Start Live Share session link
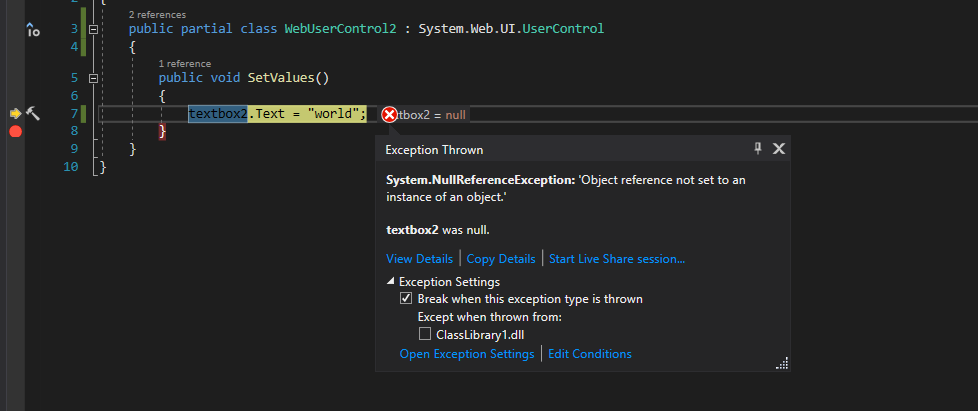 coord(617,259)
